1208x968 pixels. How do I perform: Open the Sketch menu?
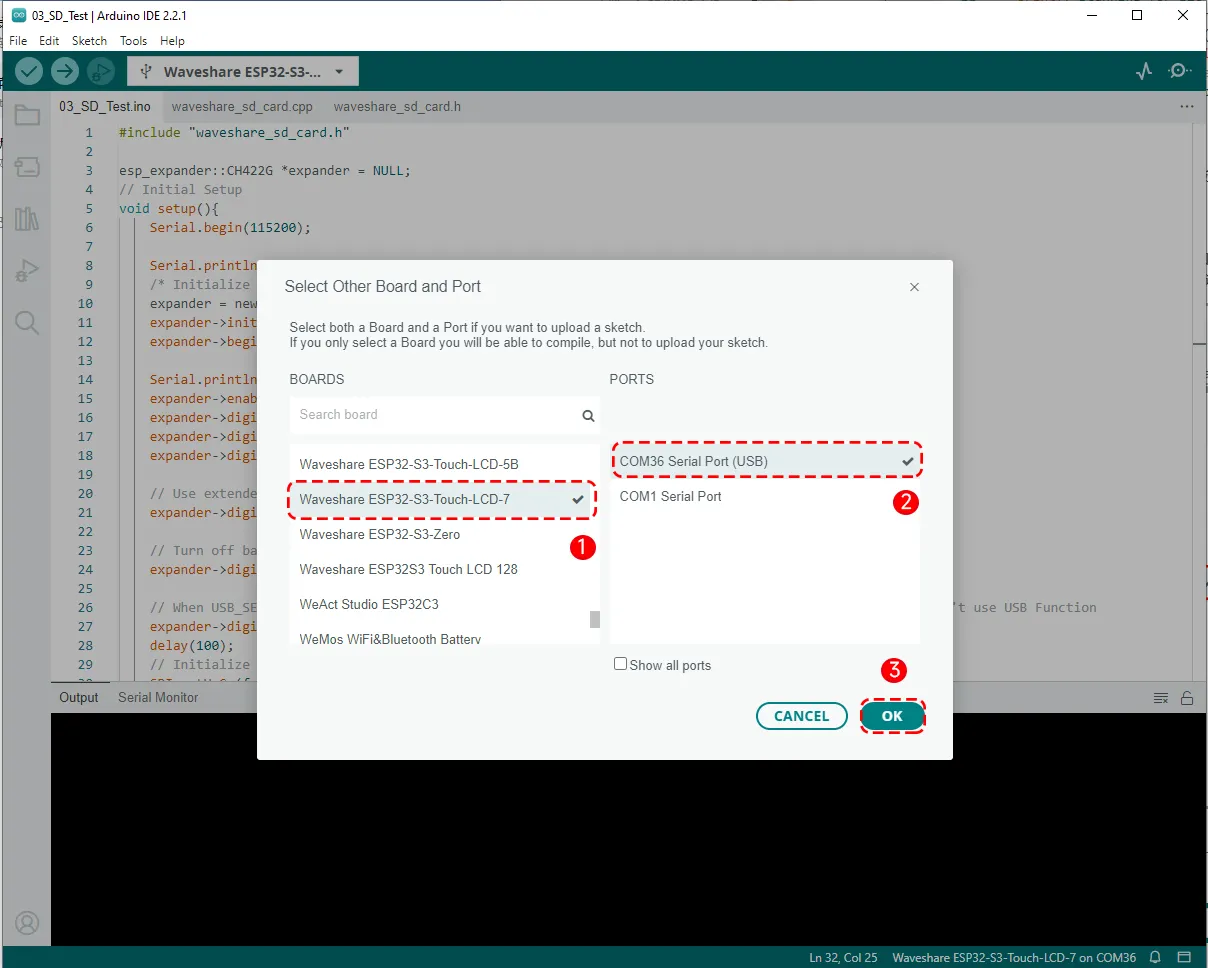pyautogui.click(x=89, y=41)
